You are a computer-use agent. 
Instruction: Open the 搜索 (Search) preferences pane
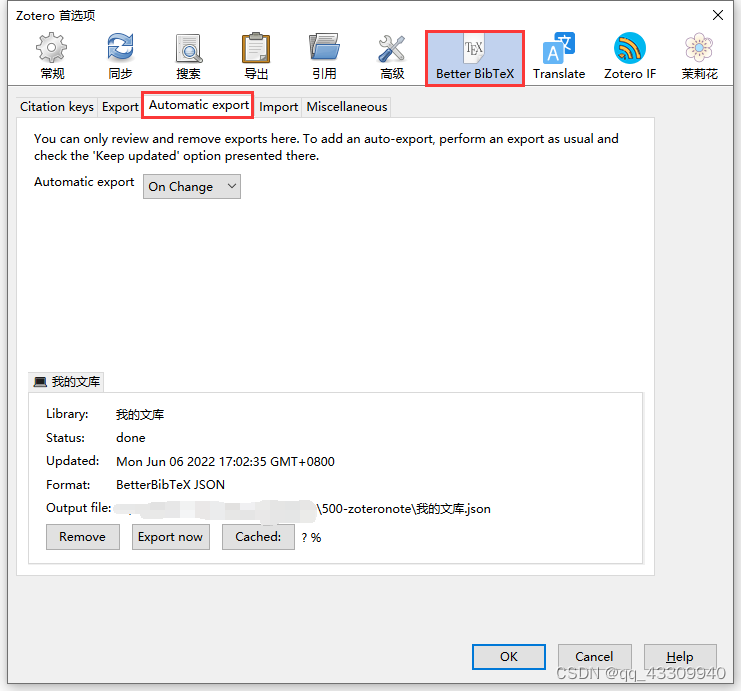tap(188, 56)
